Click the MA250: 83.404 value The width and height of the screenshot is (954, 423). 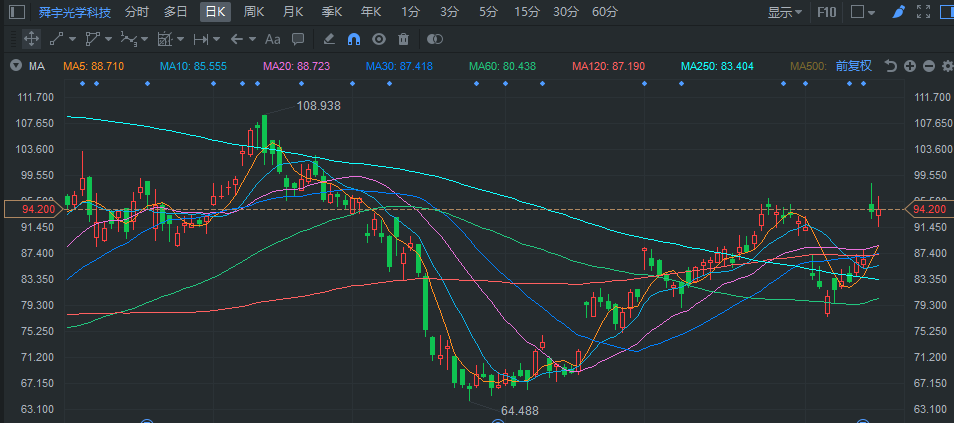(717, 66)
